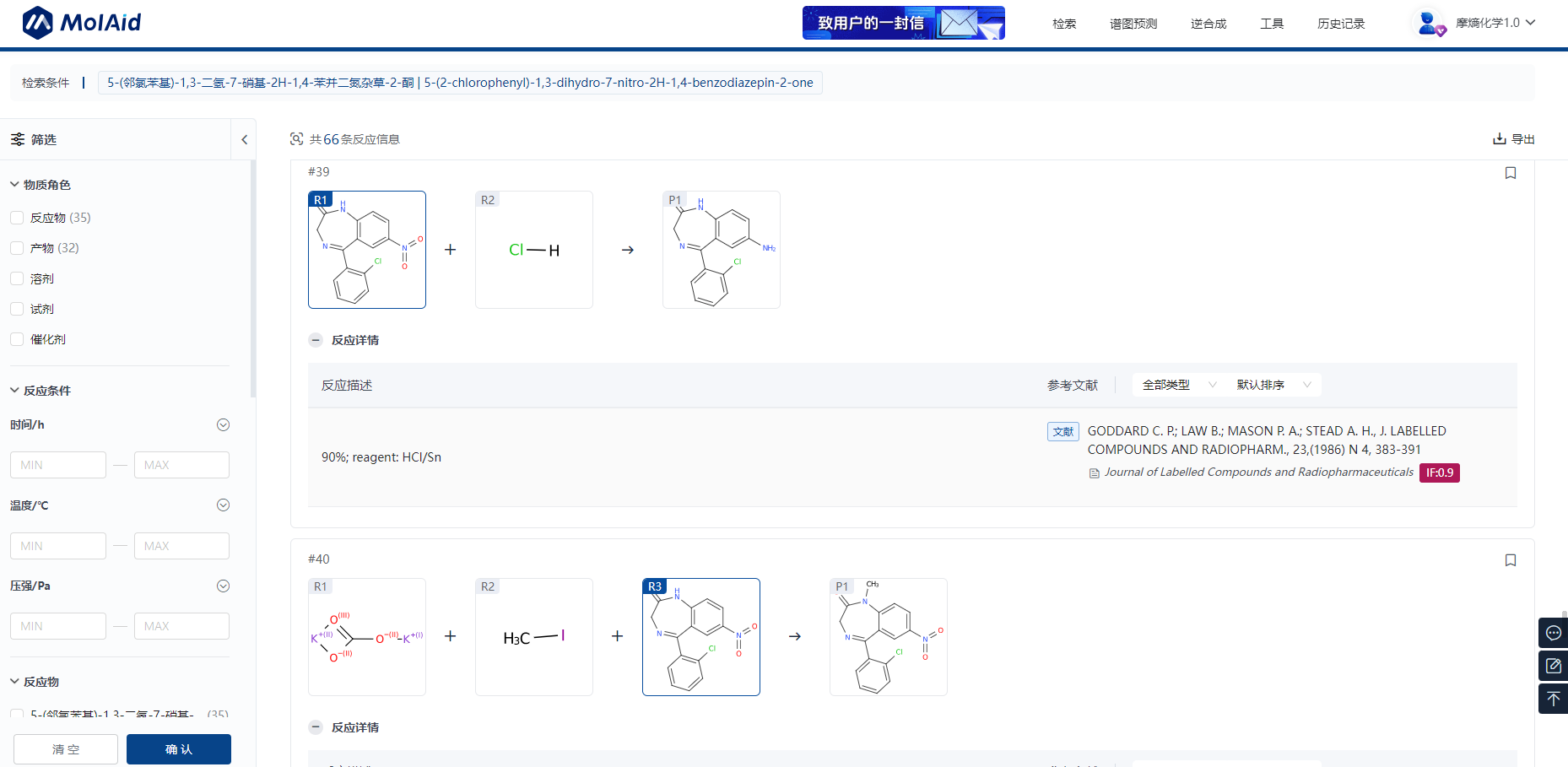Check the 反应物 (35) checkbox

pos(17,218)
